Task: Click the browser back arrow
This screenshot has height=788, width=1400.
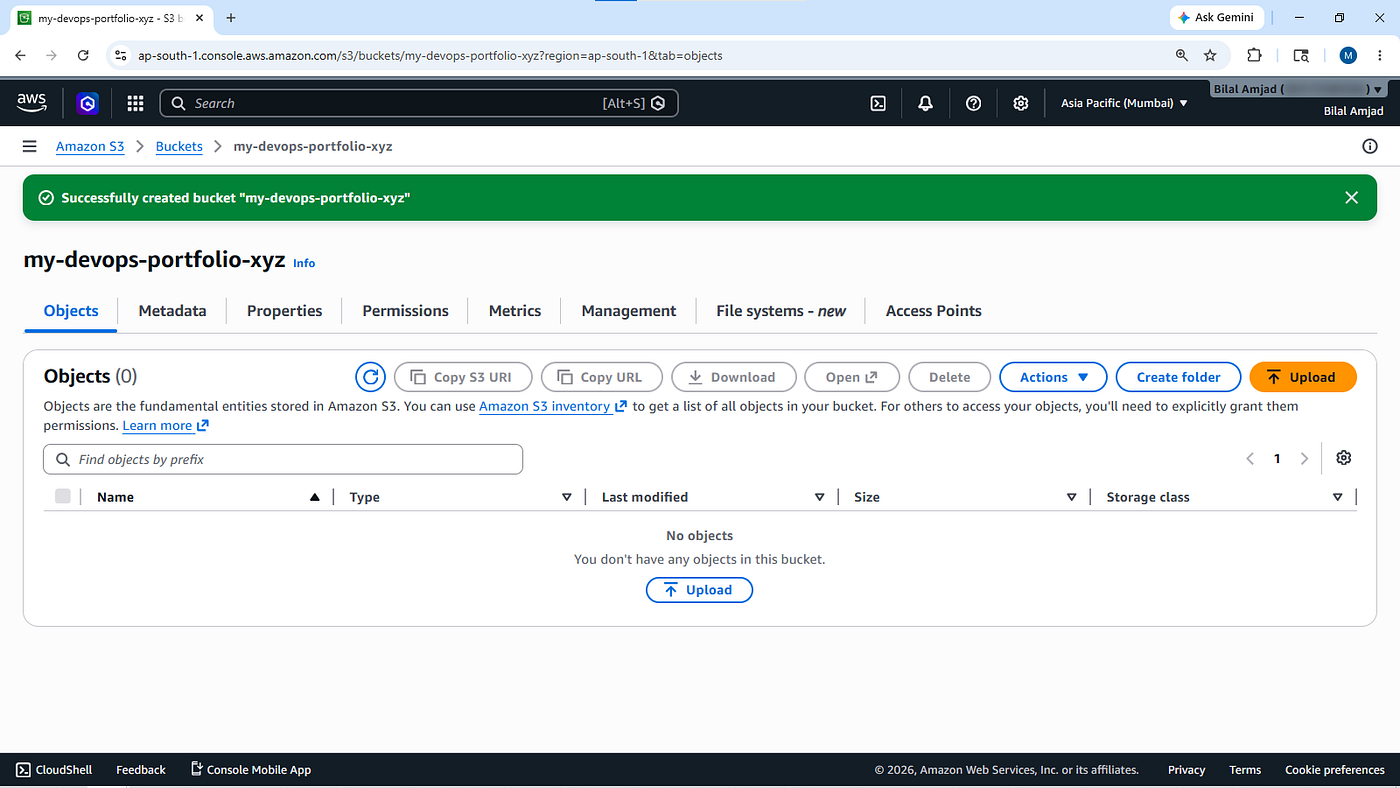Action: (x=20, y=55)
